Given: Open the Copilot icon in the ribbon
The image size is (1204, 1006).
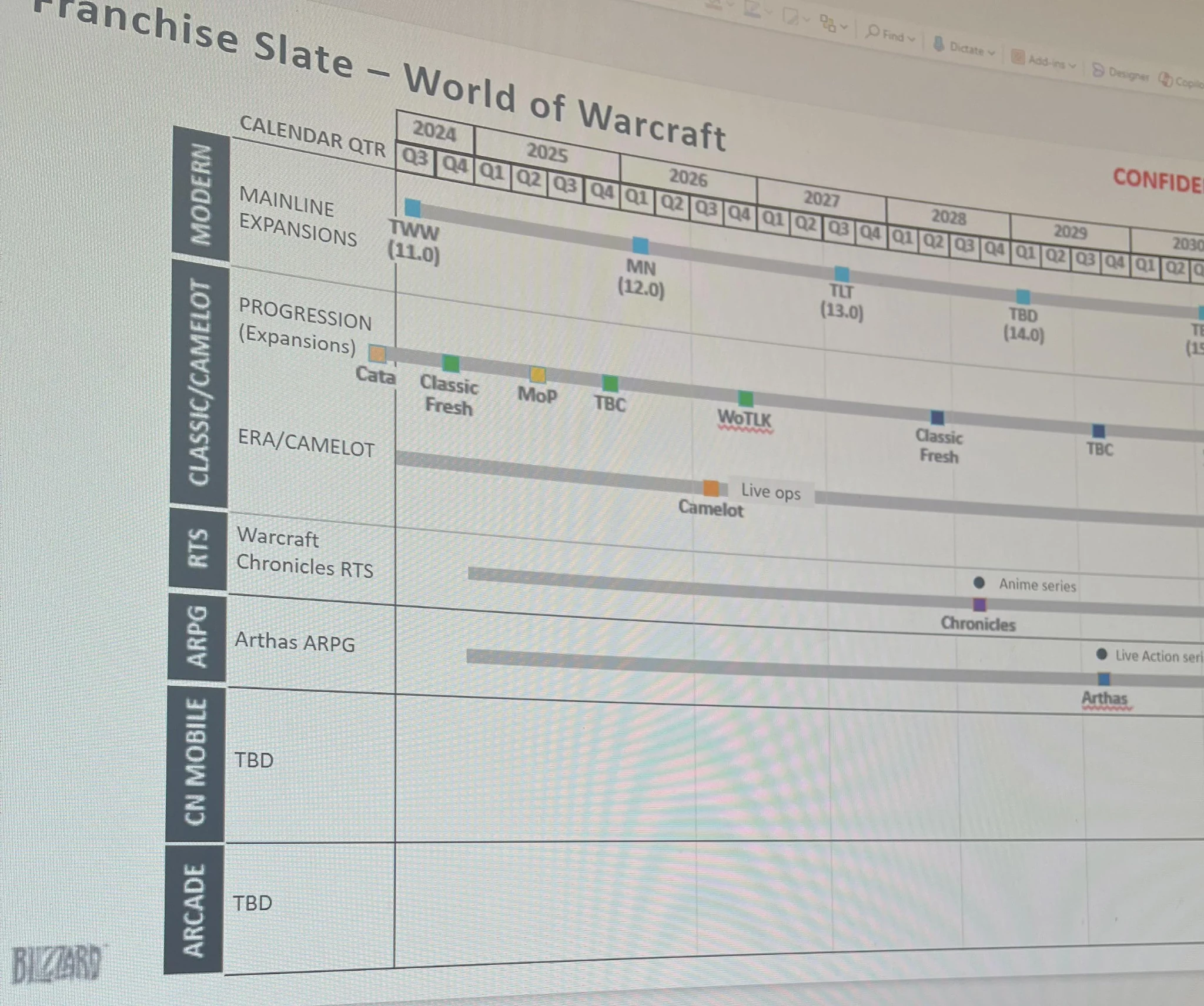Looking at the screenshot, I should (x=1165, y=79).
